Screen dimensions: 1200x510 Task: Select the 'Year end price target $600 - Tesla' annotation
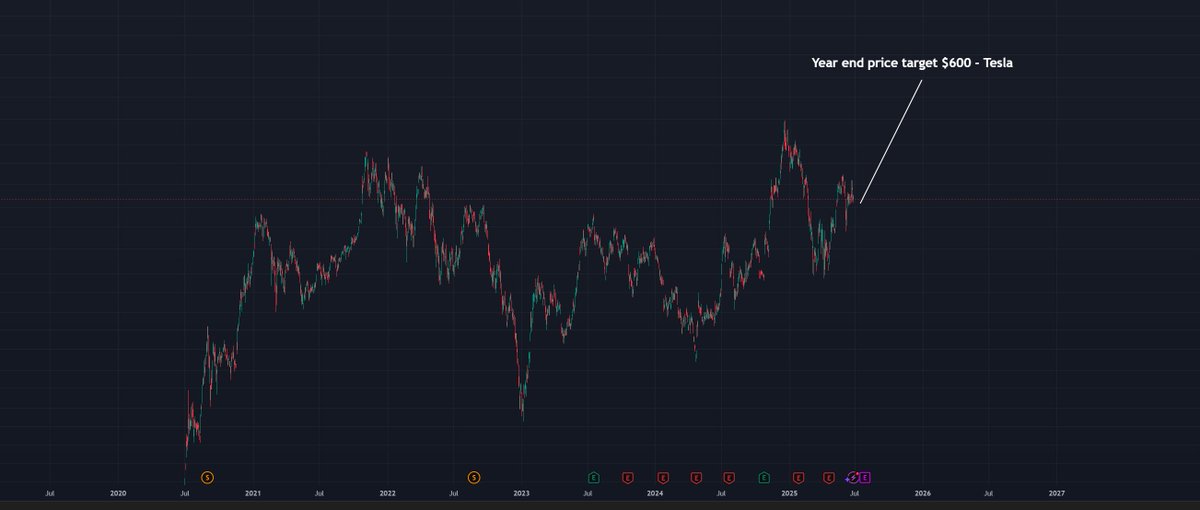click(x=913, y=63)
